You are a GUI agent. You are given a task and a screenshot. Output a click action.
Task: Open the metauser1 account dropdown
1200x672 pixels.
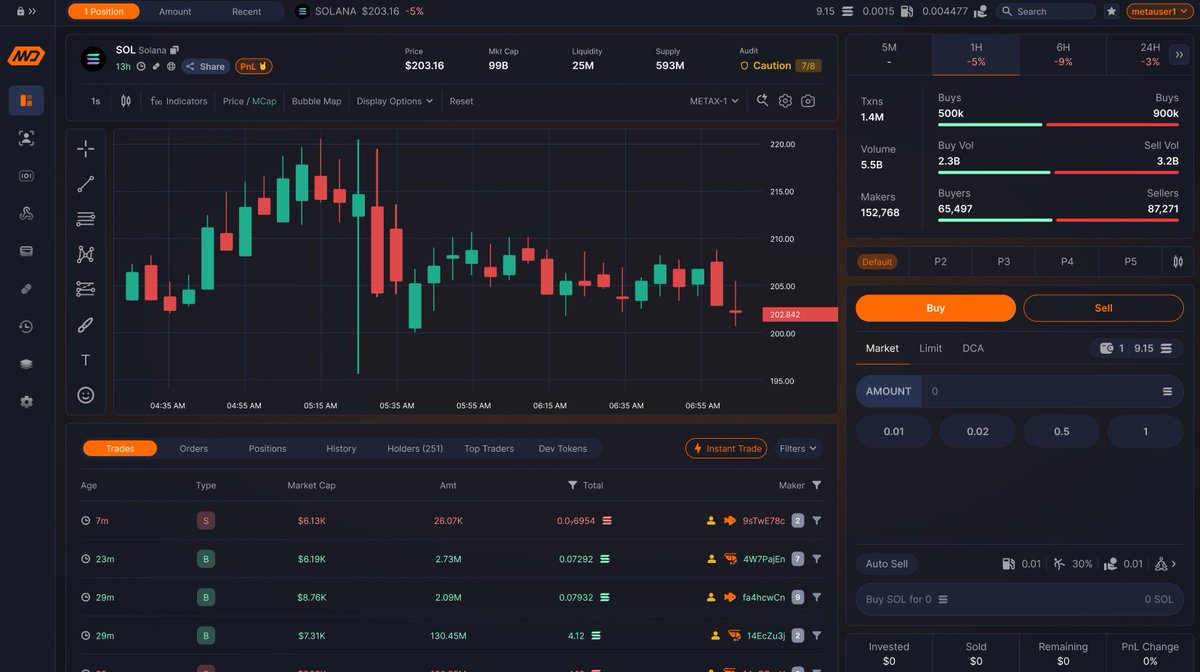1160,11
